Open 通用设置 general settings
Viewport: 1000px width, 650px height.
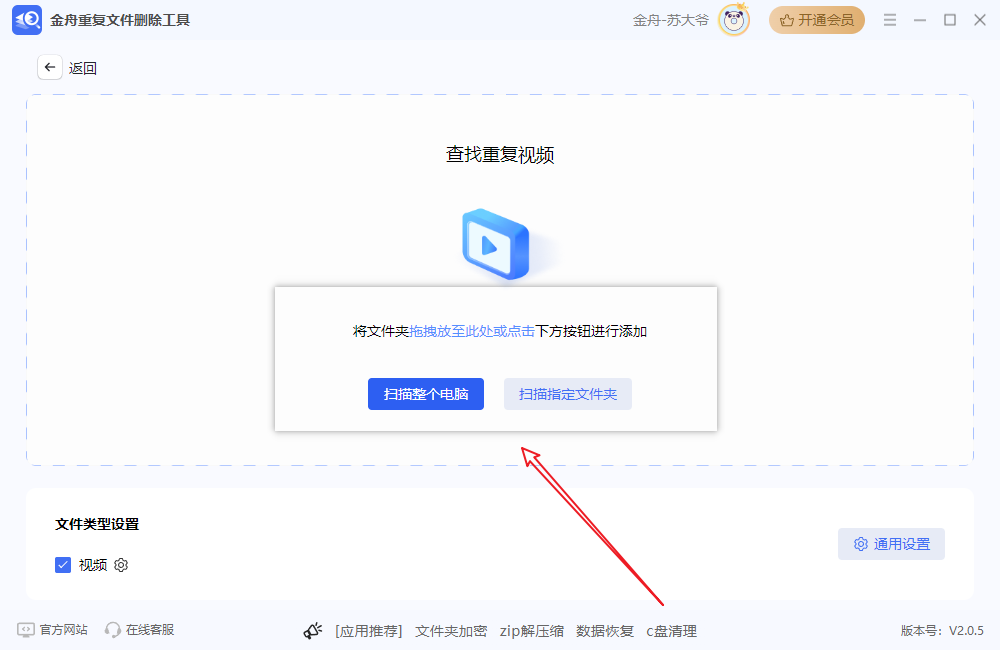[891, 544]
